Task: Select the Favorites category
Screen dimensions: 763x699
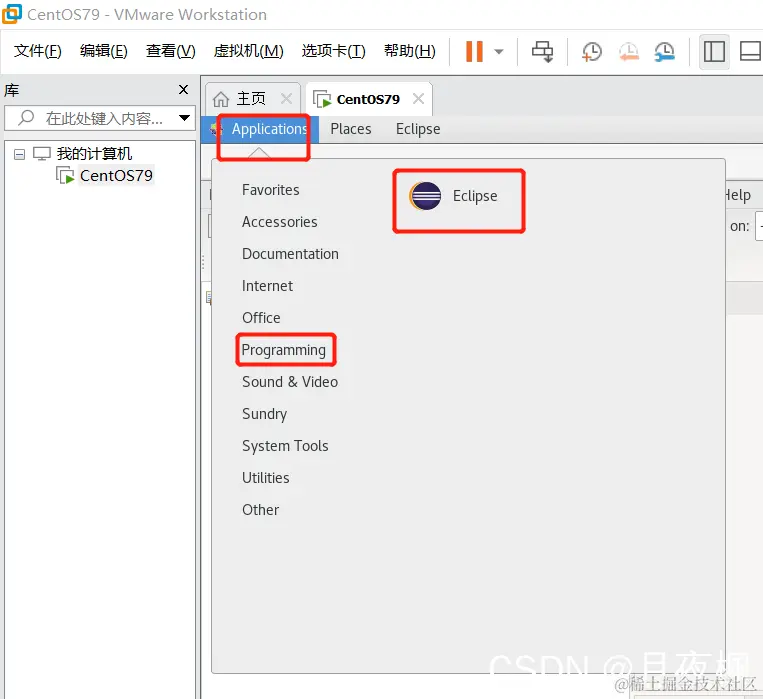Action: coord(271,190)
